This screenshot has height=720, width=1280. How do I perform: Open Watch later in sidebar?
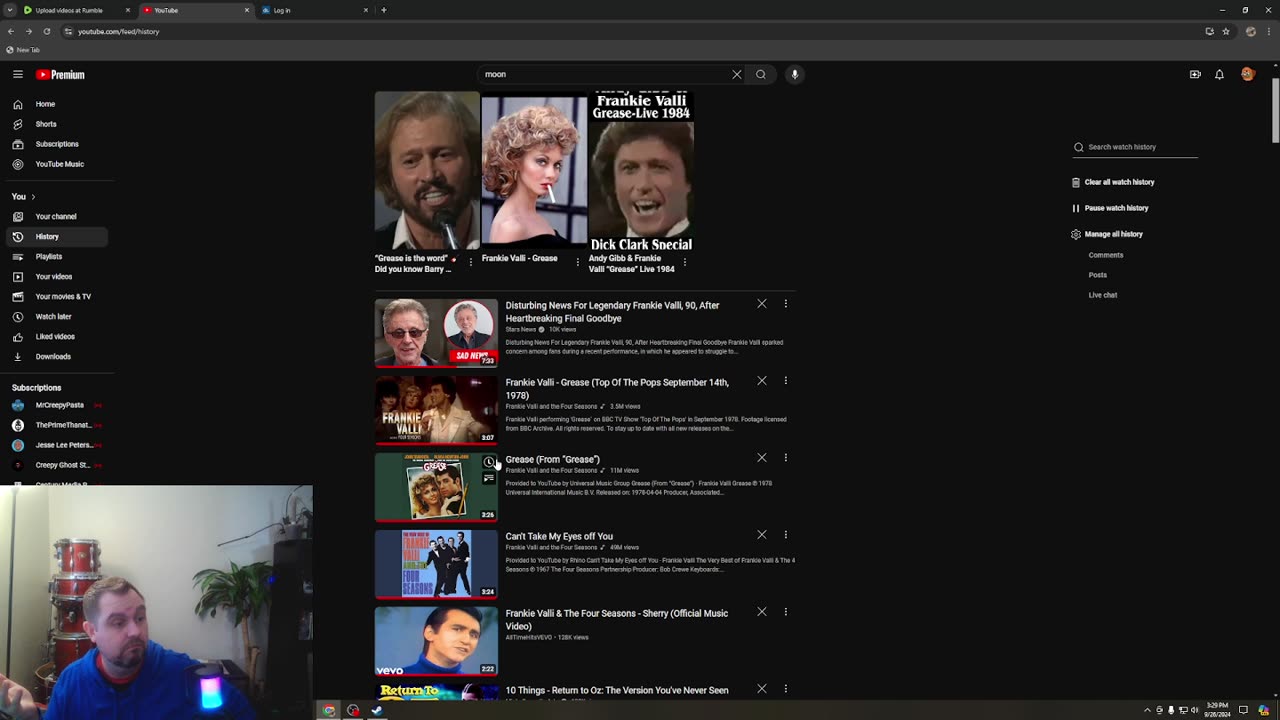coord(55,316)
